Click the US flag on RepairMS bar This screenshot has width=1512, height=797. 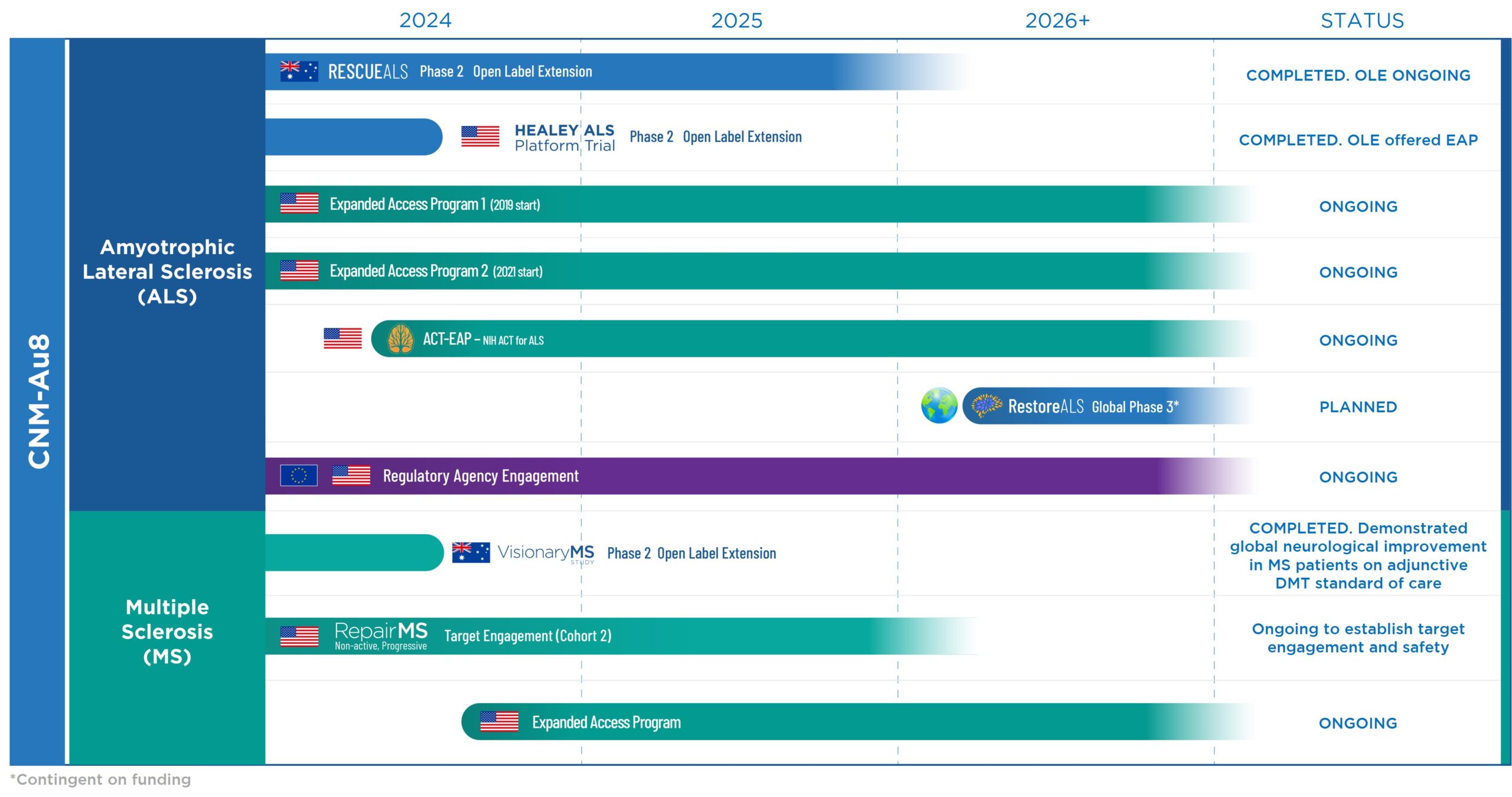tap(299, 636)
